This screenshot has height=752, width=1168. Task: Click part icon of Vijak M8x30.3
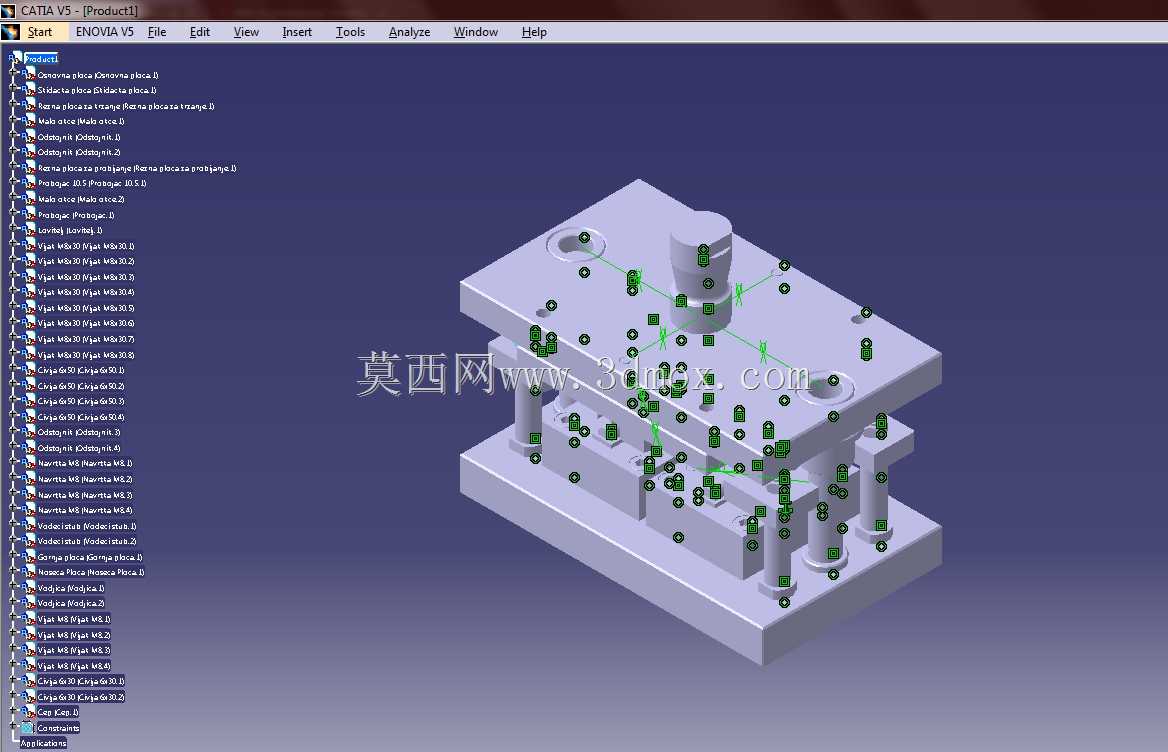[x=28, y=275]
